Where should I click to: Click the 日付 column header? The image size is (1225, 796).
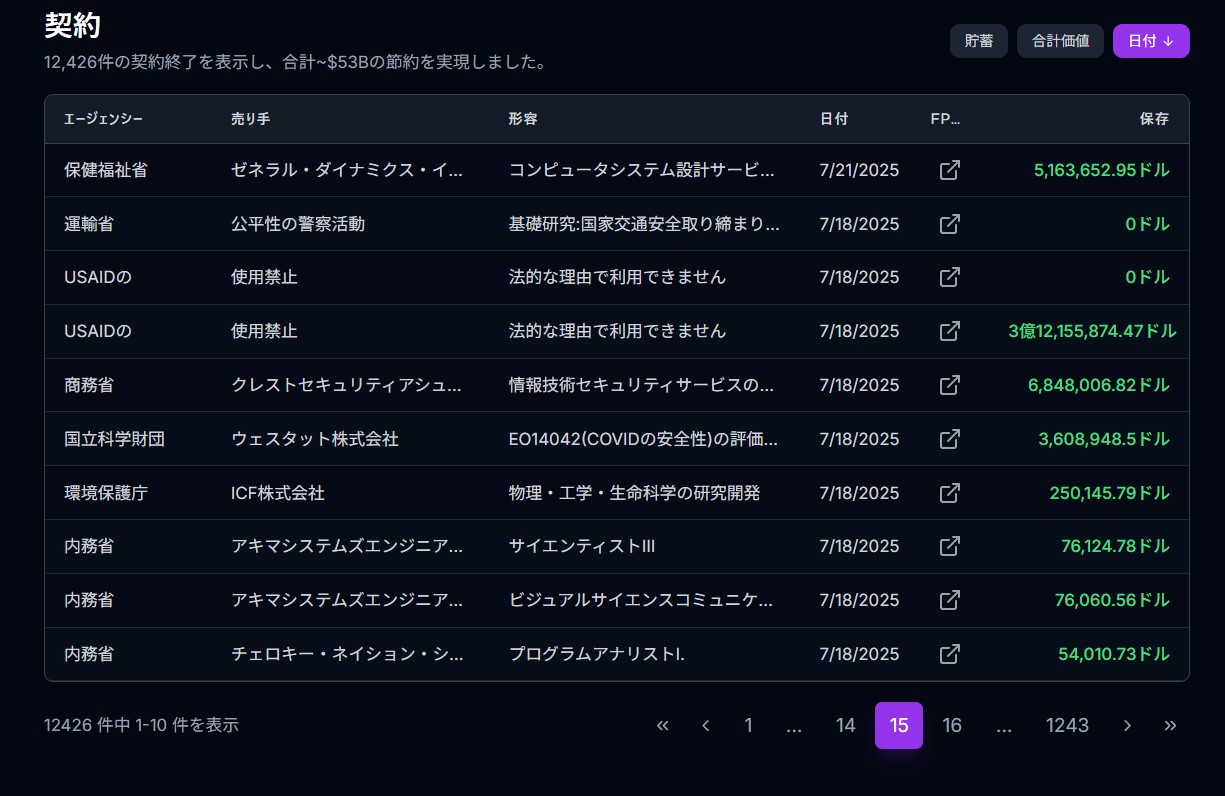(834, 119)
